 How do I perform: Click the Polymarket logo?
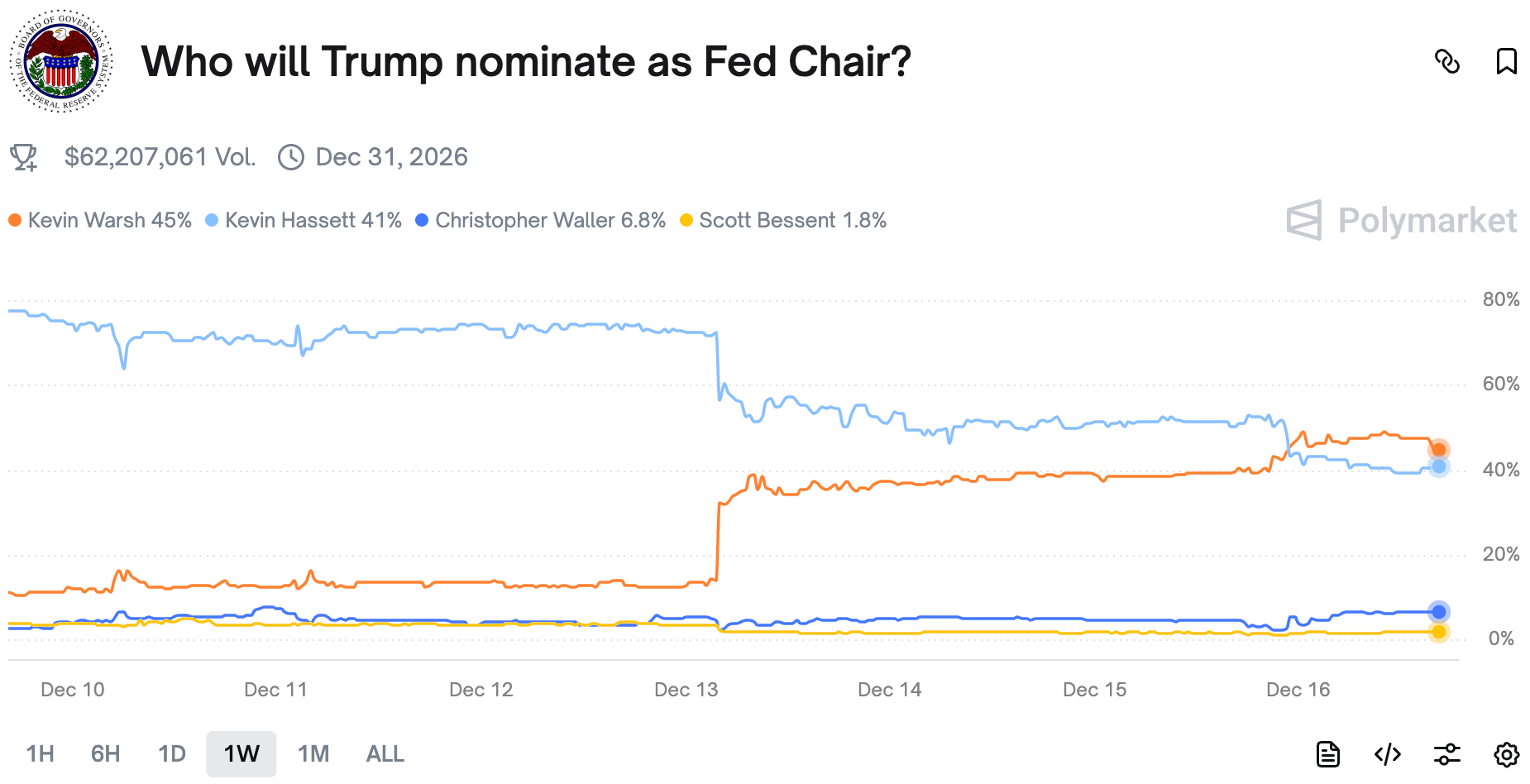[x=1402, y=221]
